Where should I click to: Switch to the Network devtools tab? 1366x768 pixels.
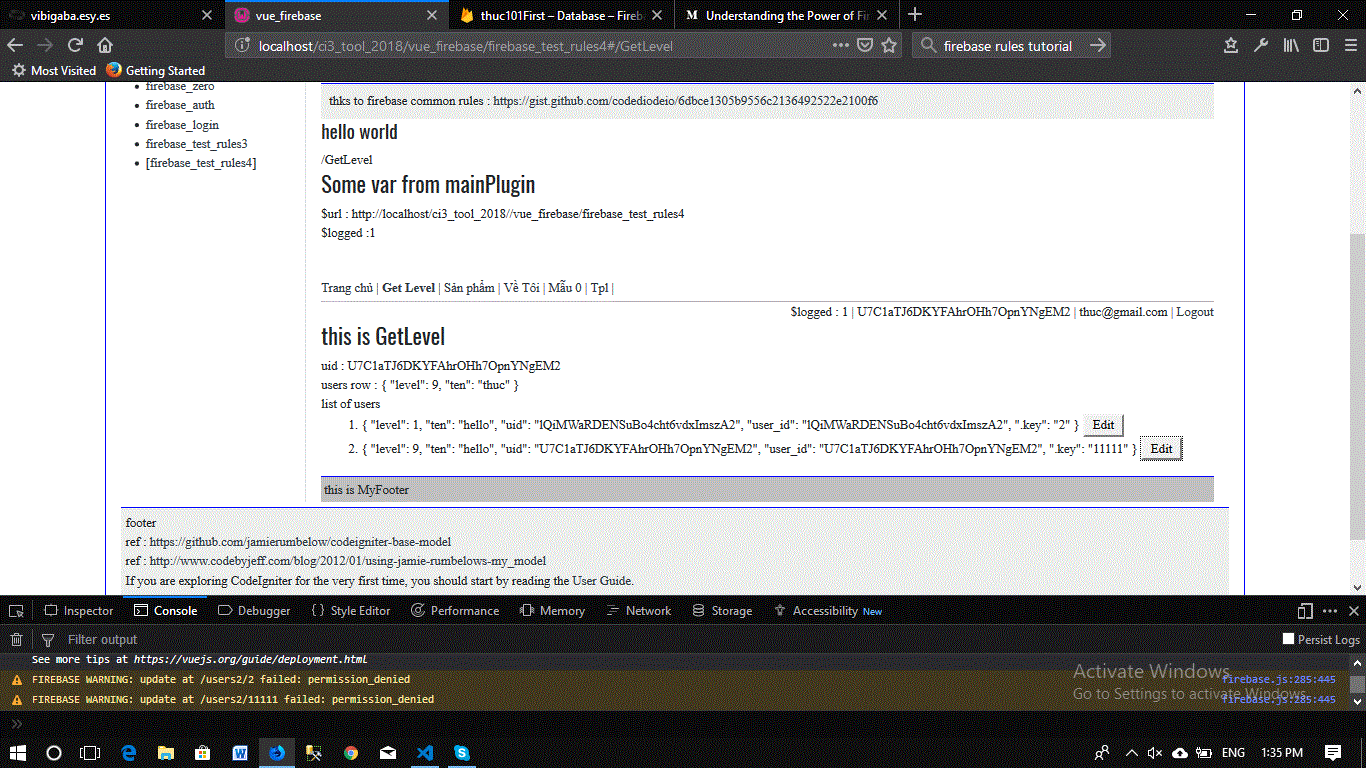tap(648, 611)
